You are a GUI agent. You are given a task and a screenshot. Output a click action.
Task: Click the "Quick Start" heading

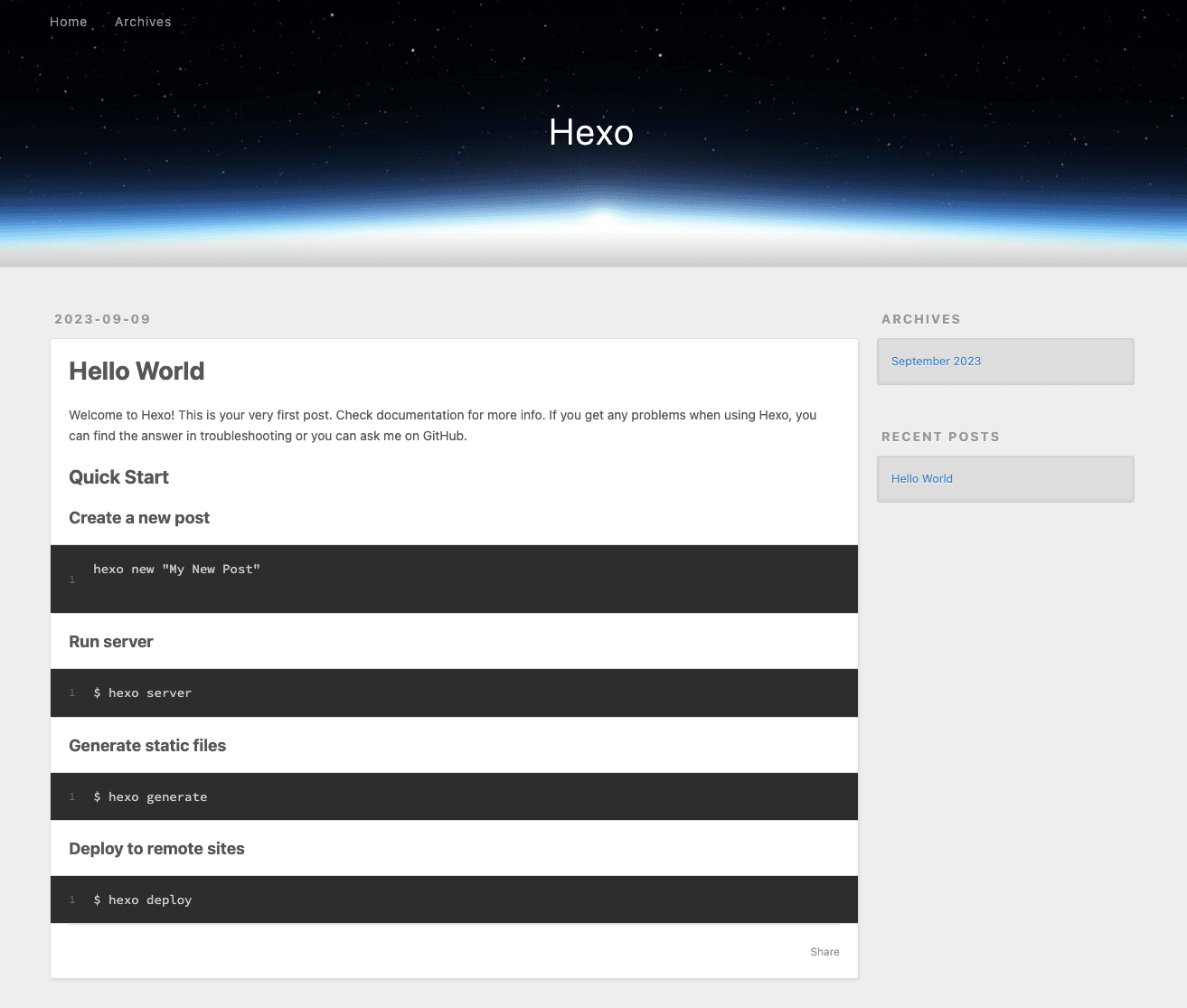pos(118,477)
